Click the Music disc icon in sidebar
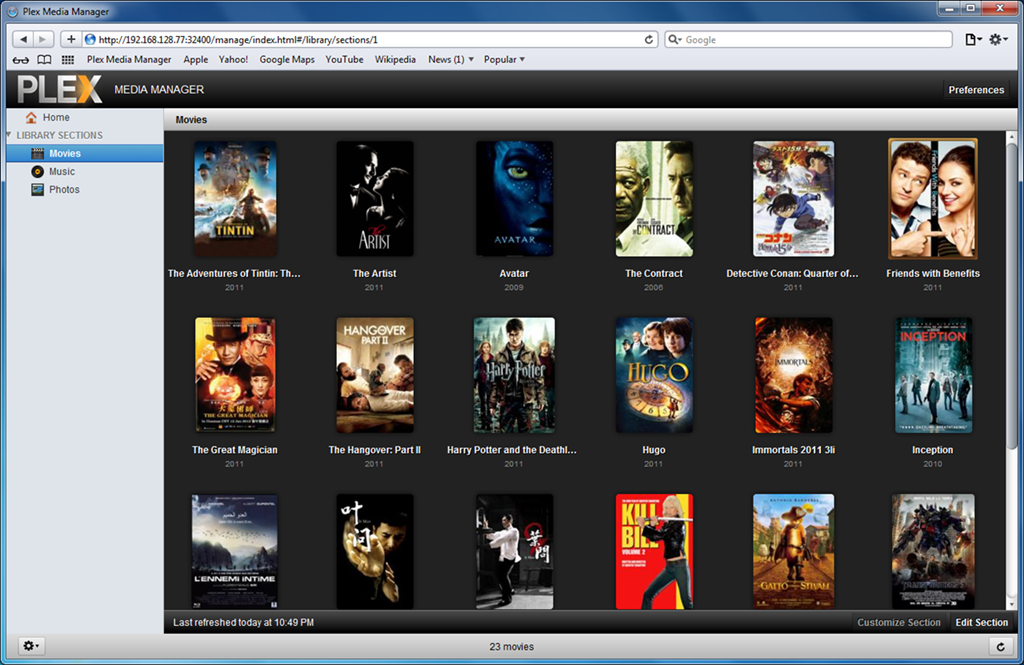Screen dimensions: 1024x665 point(37,172)
